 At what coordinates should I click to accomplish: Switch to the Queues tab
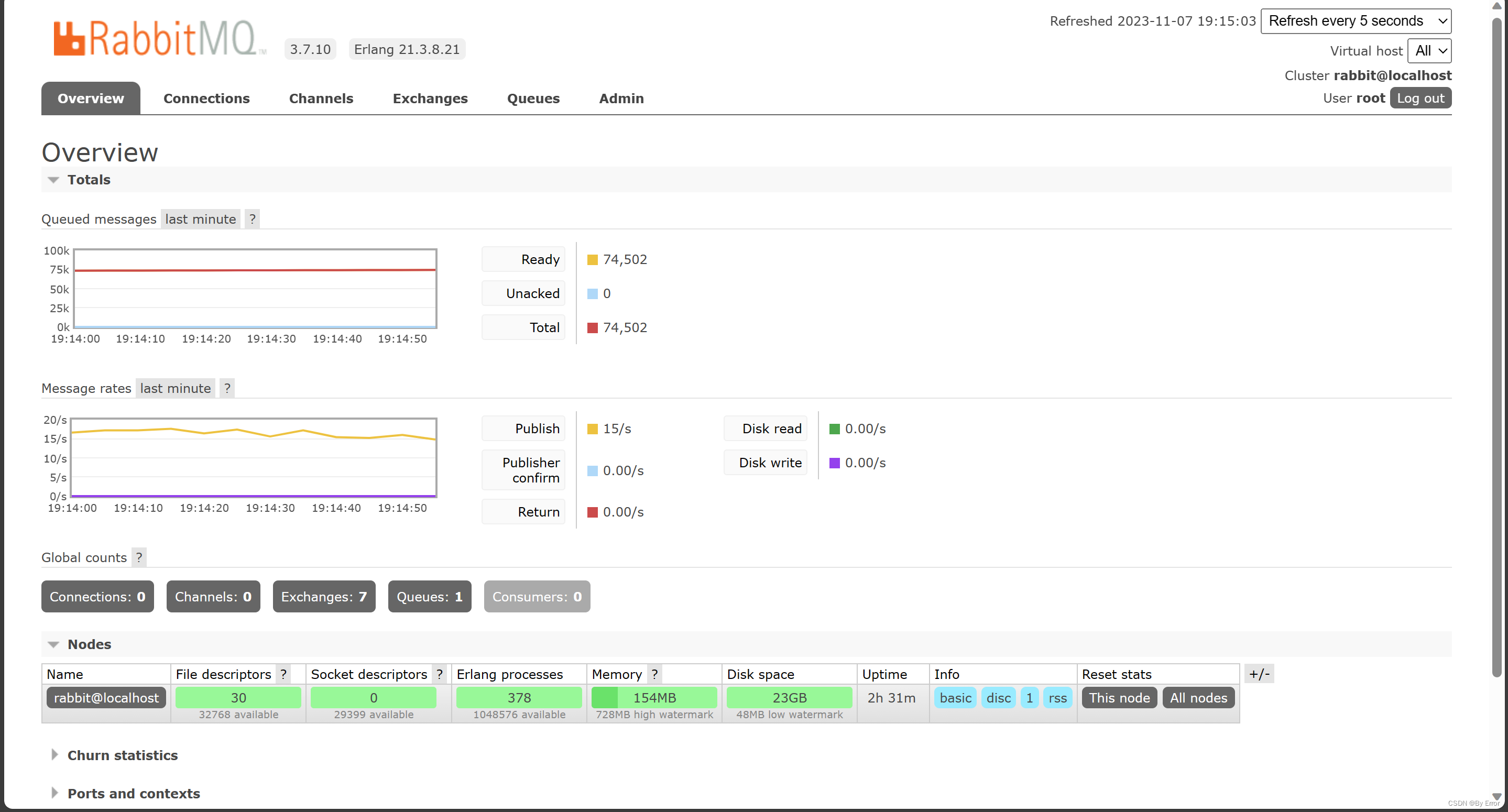click(534, 98)
